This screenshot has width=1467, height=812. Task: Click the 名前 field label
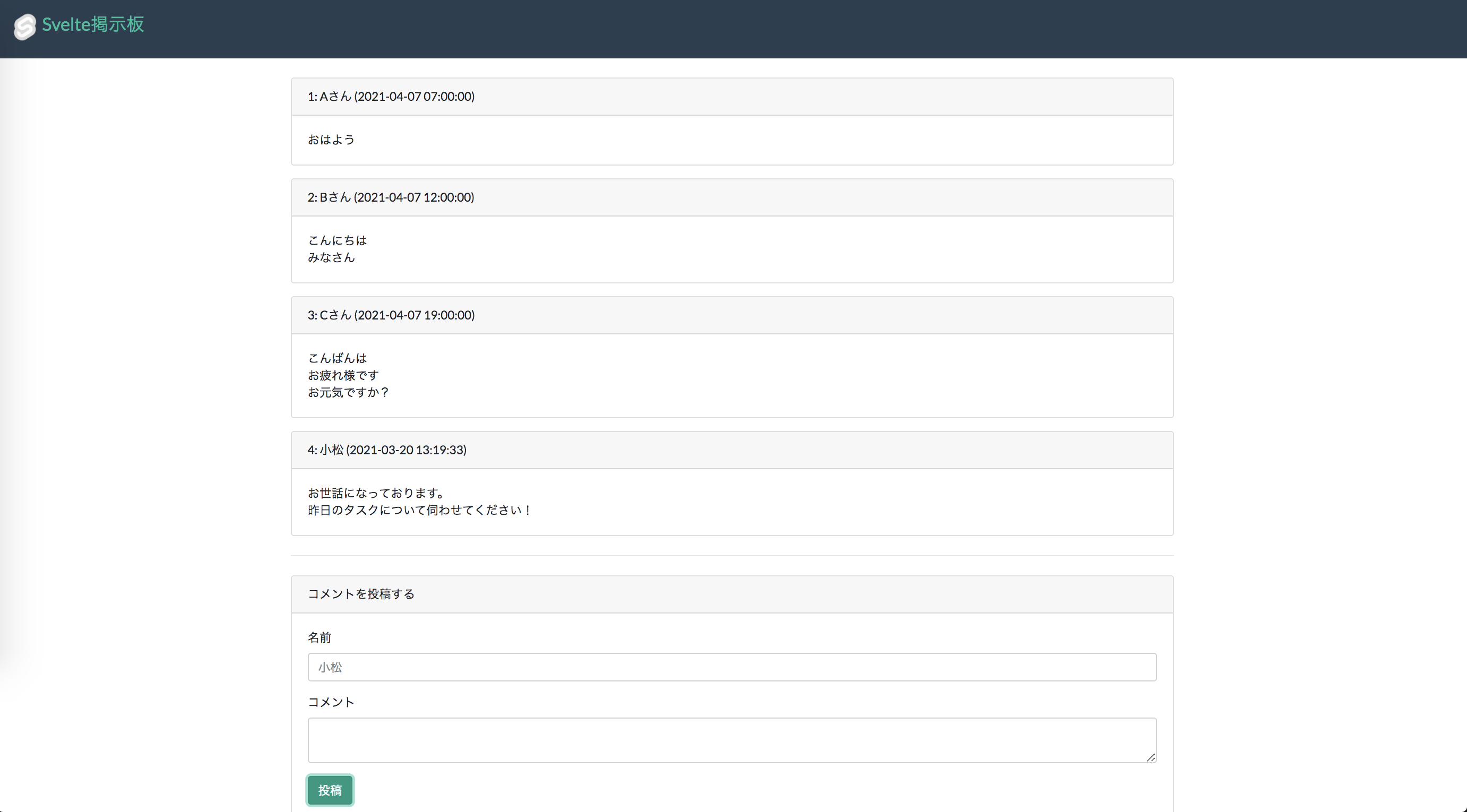coord(319,637)
